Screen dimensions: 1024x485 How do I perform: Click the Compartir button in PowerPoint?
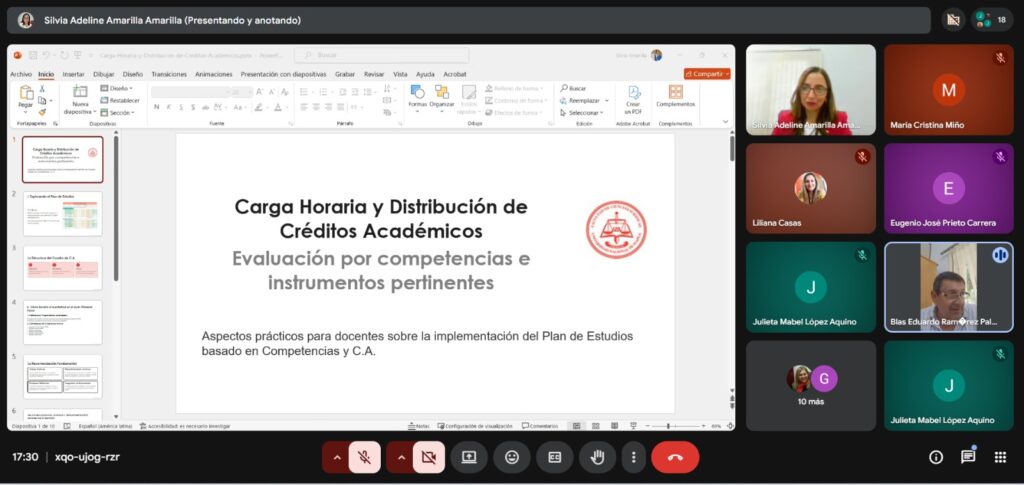point(707,74)
